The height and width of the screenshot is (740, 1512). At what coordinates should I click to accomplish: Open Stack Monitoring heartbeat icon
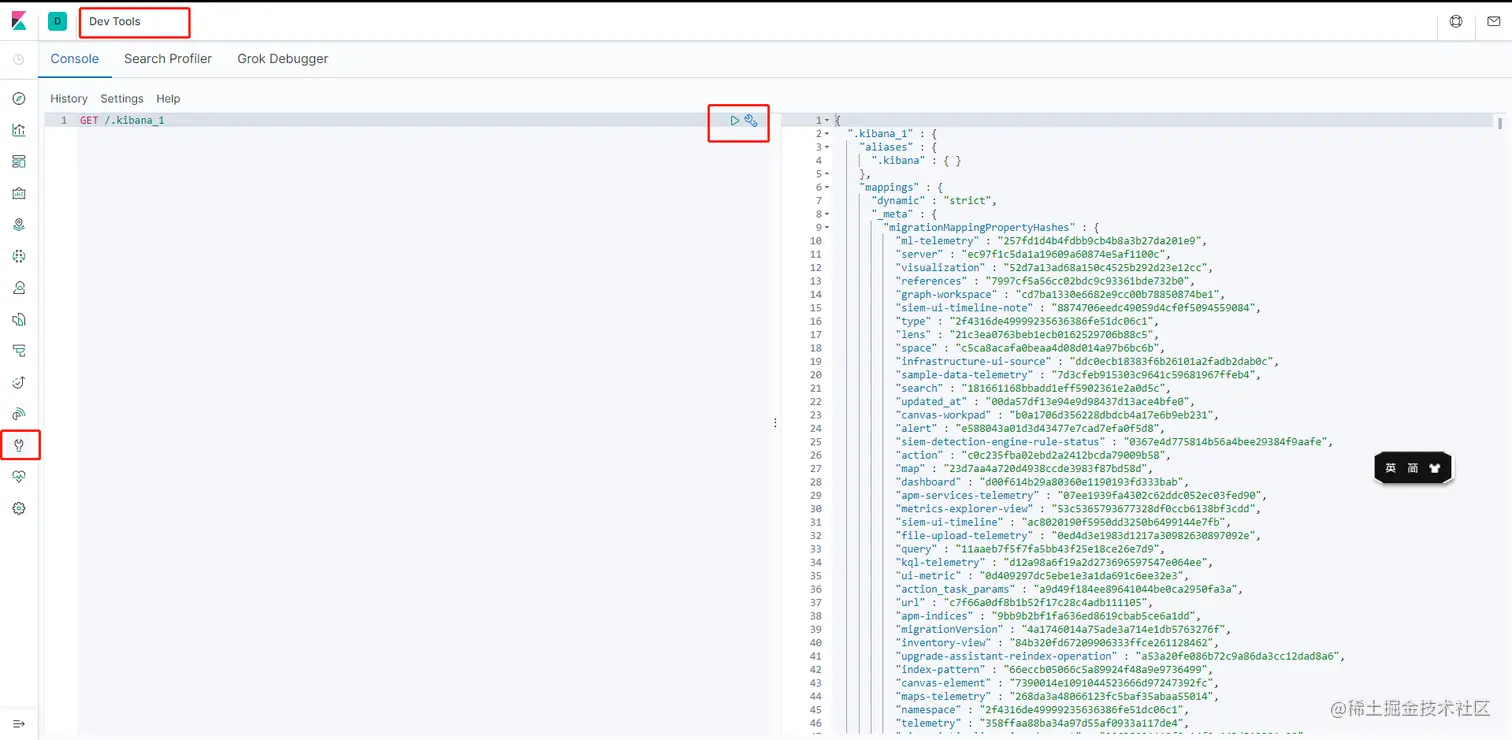pyautogui.click(x=18, y=477)
